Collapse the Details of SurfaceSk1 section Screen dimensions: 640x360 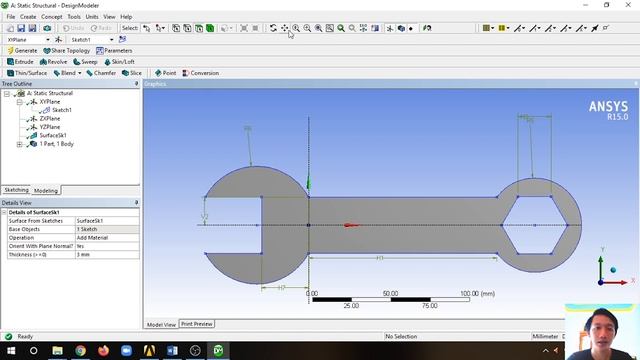pyautogui.click(x=4, y=212)
